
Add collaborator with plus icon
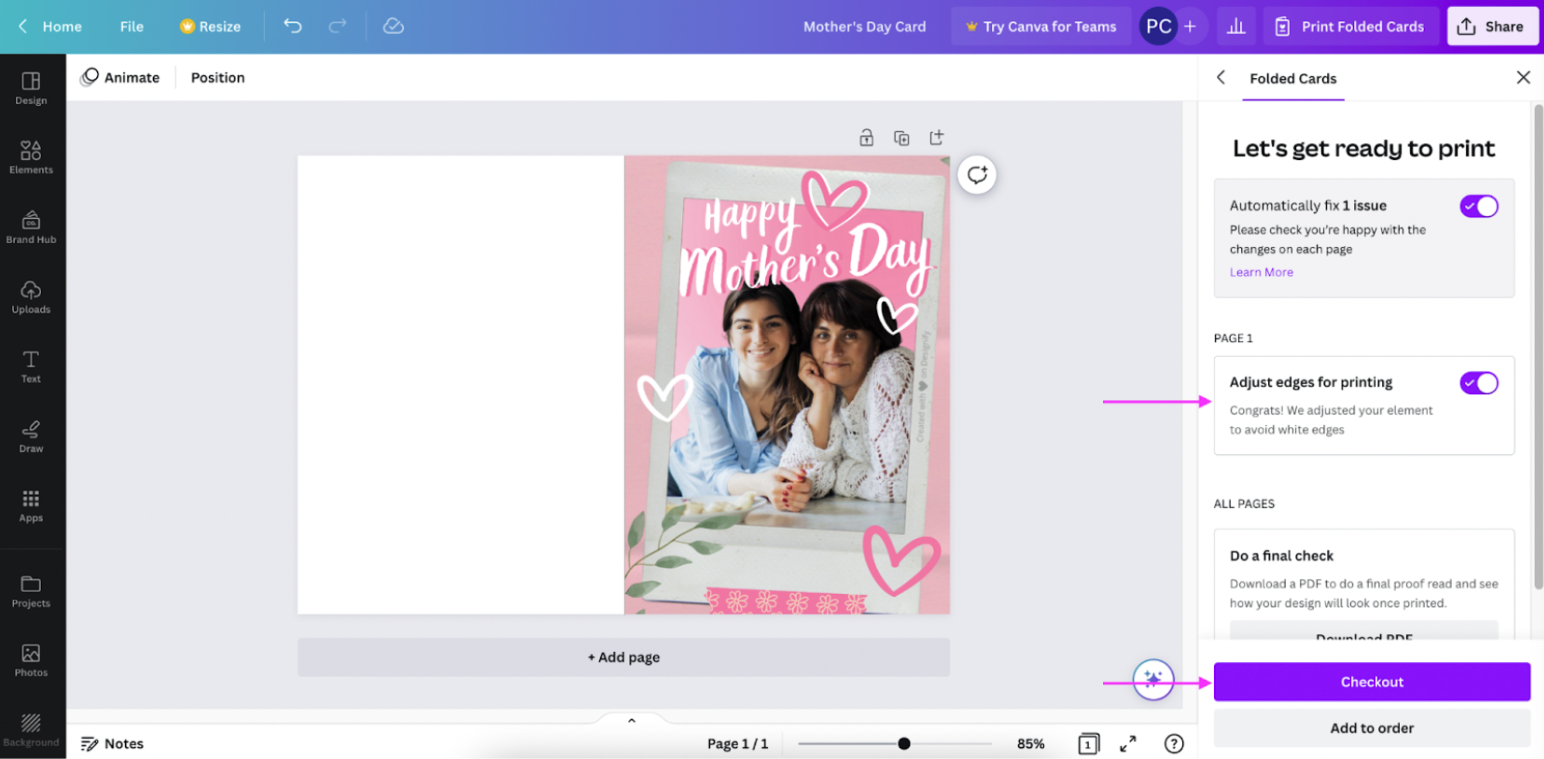(1190, 26)
